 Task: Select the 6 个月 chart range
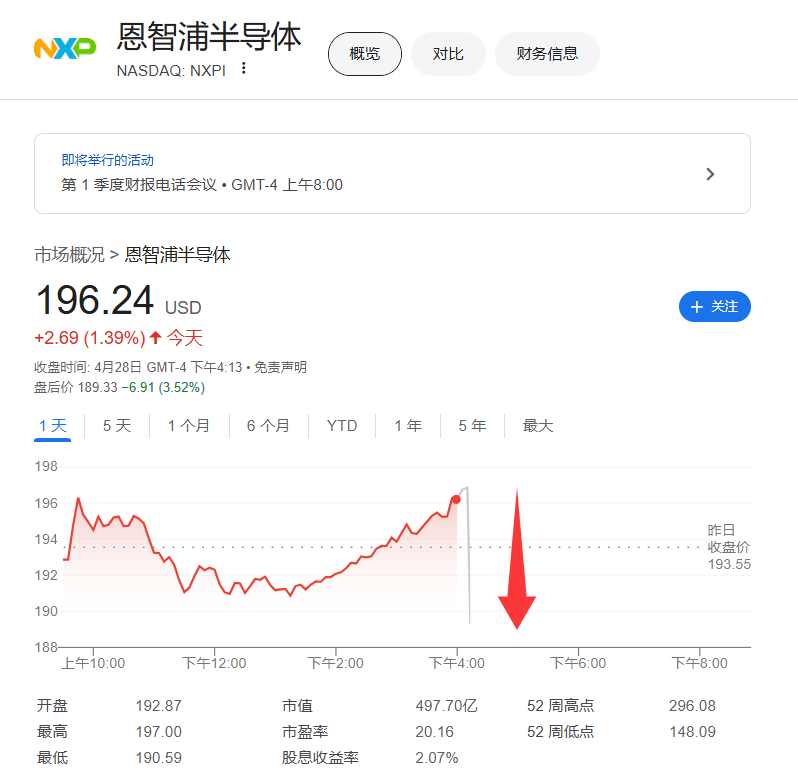tap(268, 426)
